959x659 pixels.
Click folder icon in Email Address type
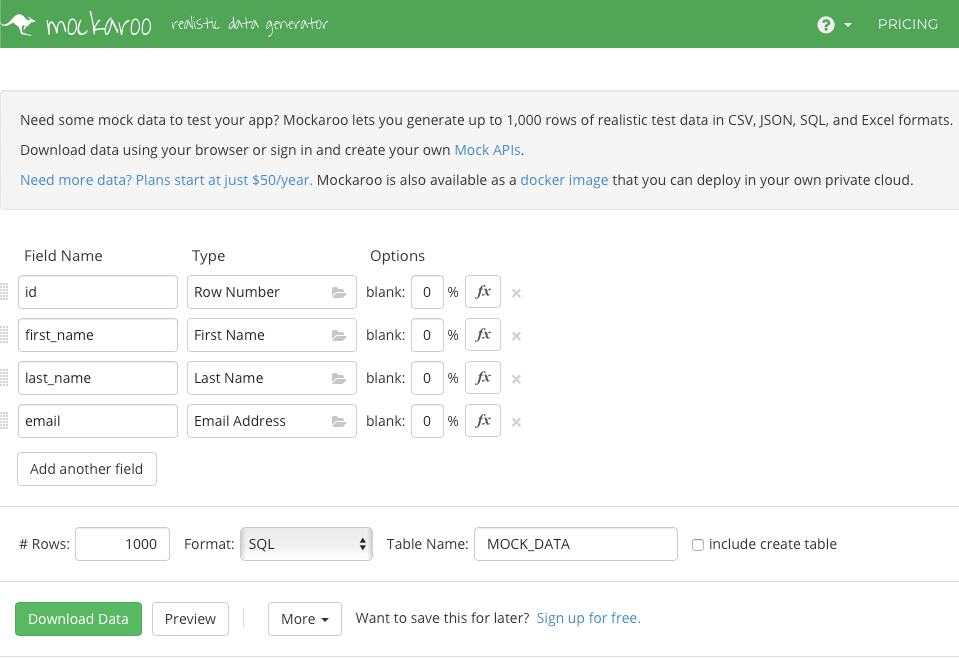[339, 421]
